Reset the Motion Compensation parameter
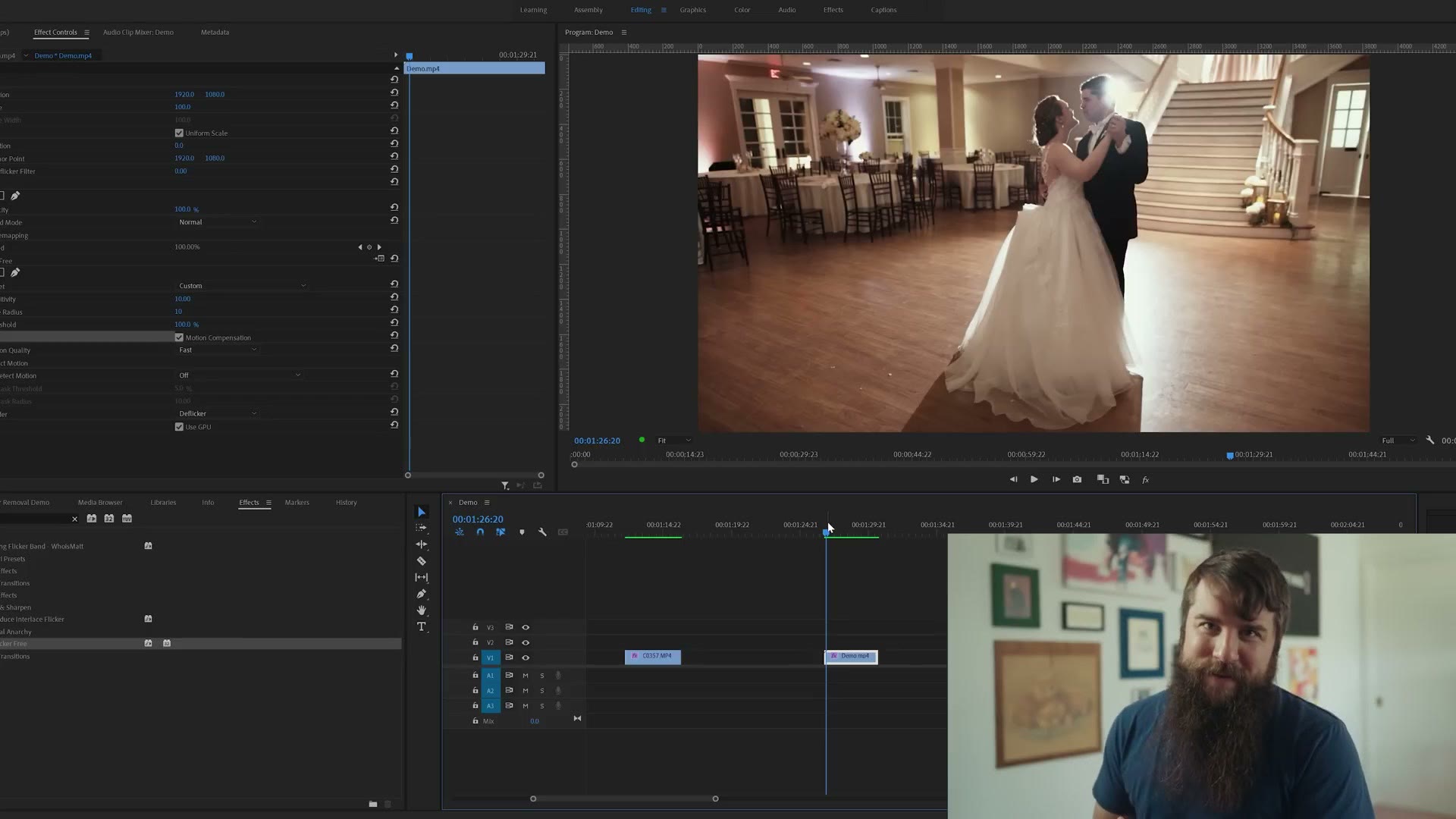Viewport: 1456px width, 819px height. click(x=394, y=336)
